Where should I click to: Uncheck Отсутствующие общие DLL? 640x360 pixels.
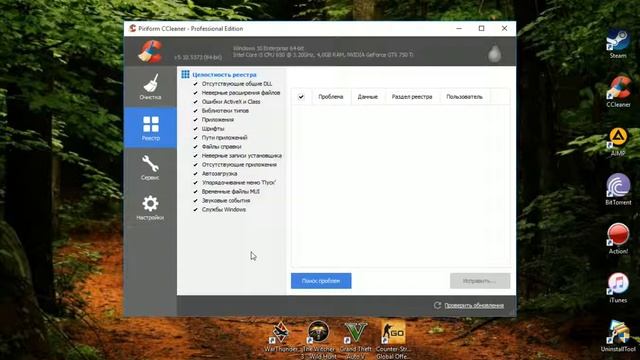(x=196, y=84)
